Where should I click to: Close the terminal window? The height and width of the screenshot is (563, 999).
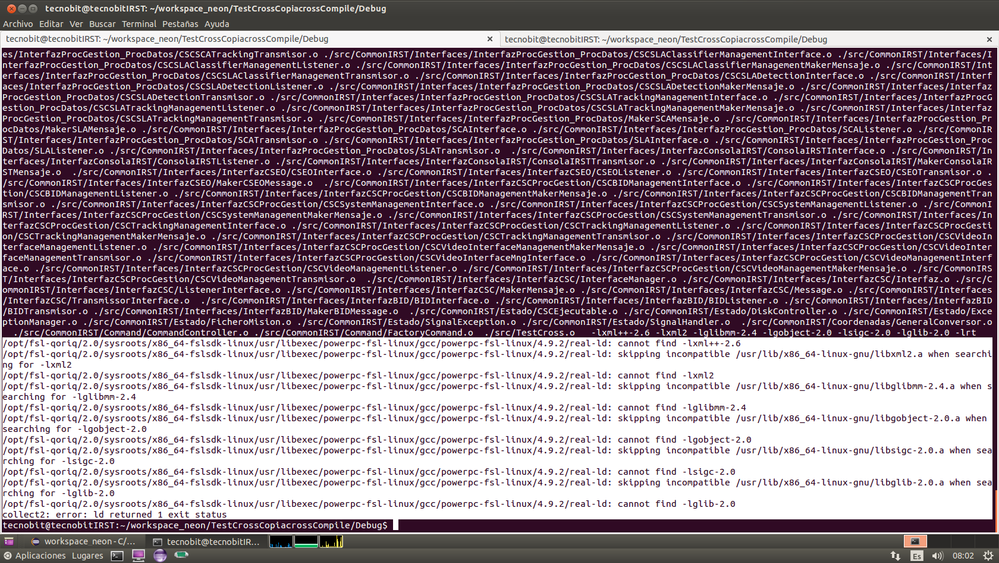[x=11, y=8]
